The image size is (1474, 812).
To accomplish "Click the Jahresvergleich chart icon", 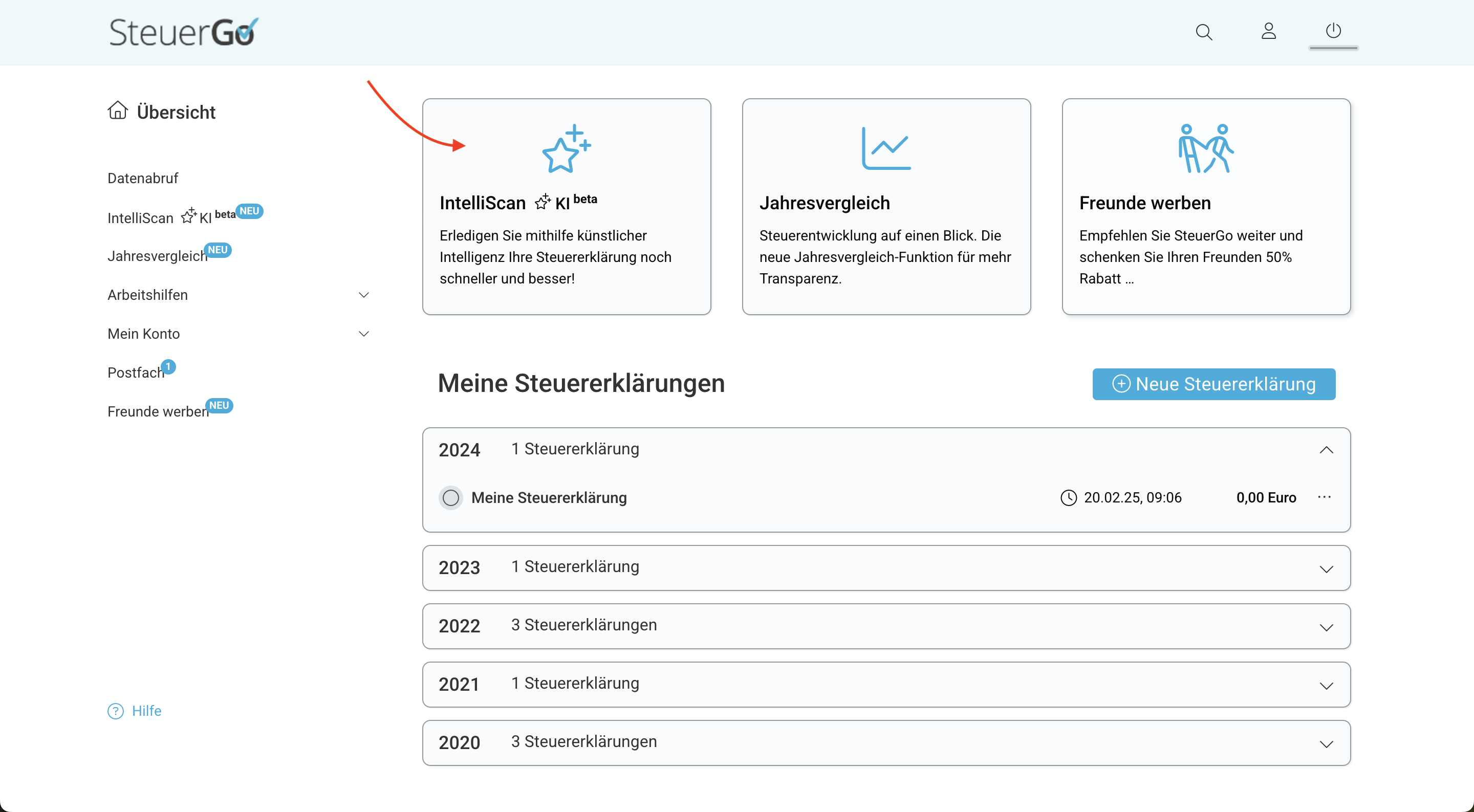I will pos(886,148).
